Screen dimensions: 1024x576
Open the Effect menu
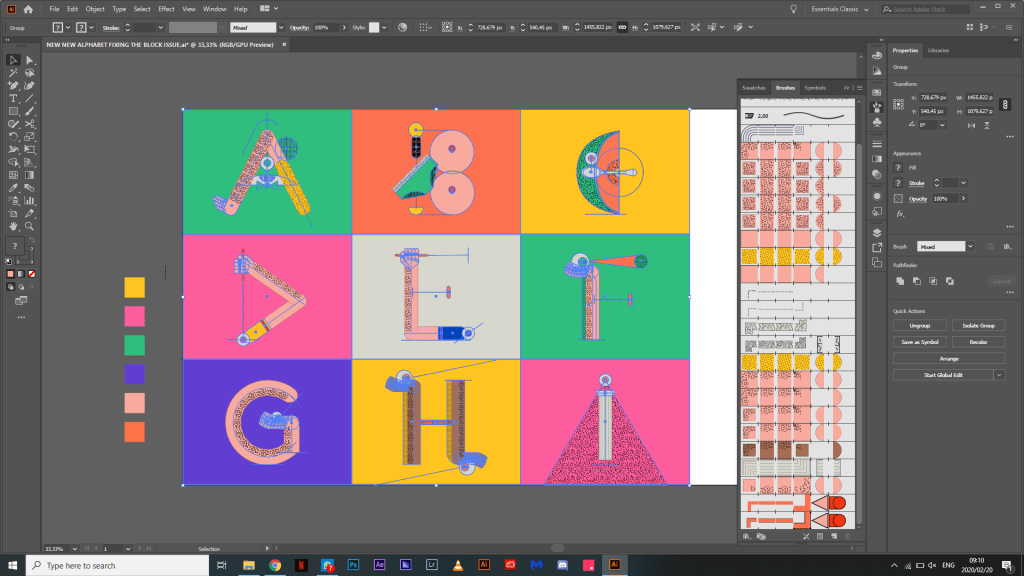[166, 9]
